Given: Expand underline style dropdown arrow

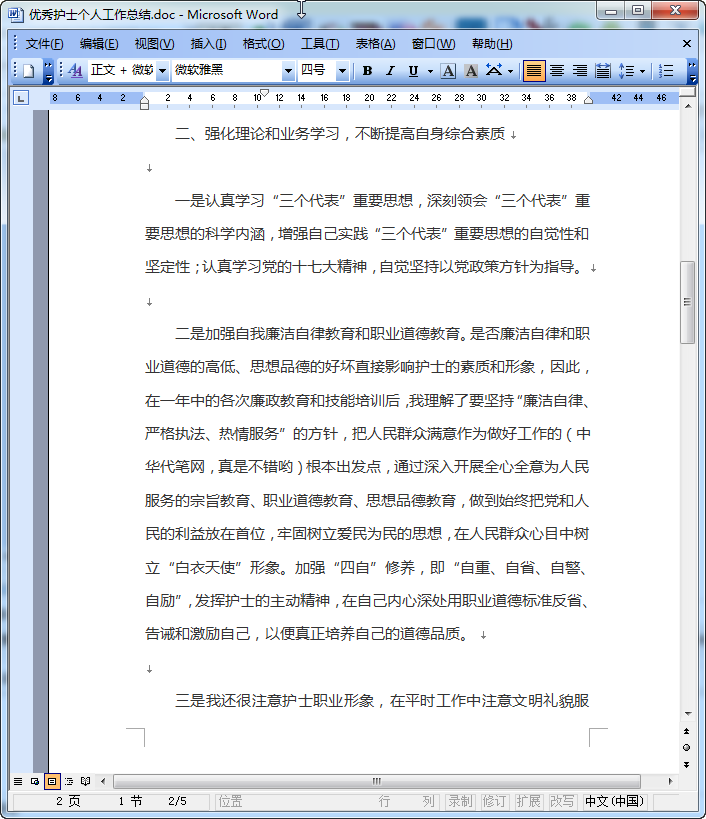Looking at the screenshot, I should (x=430, y=71).
